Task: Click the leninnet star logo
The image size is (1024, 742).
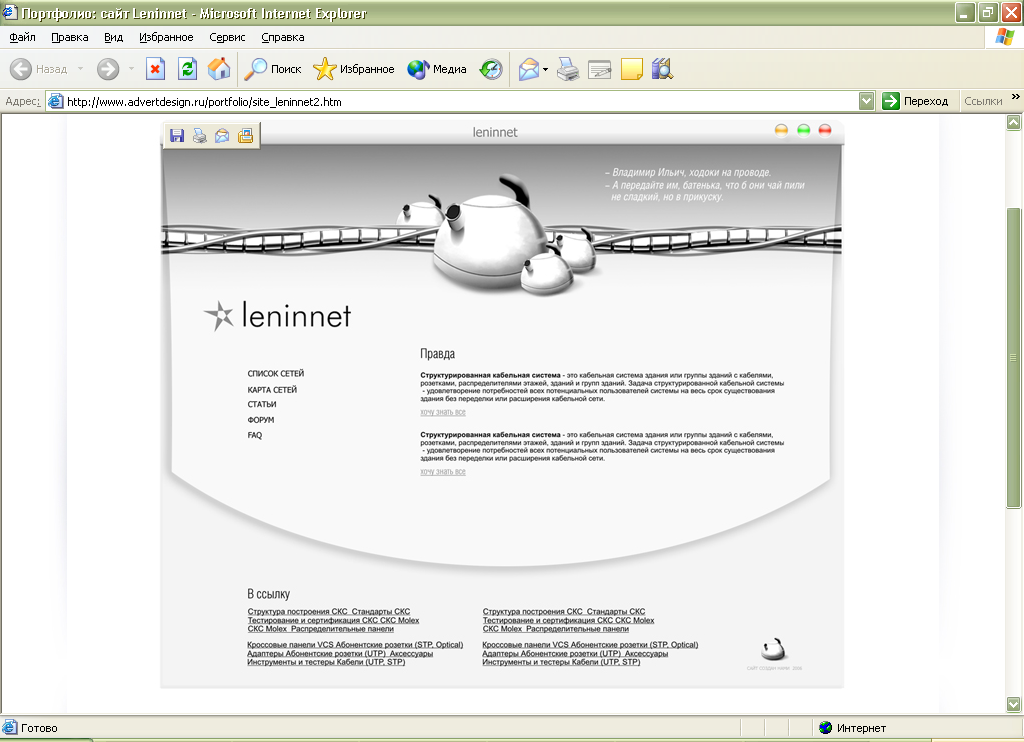Action: pos(219,316)
